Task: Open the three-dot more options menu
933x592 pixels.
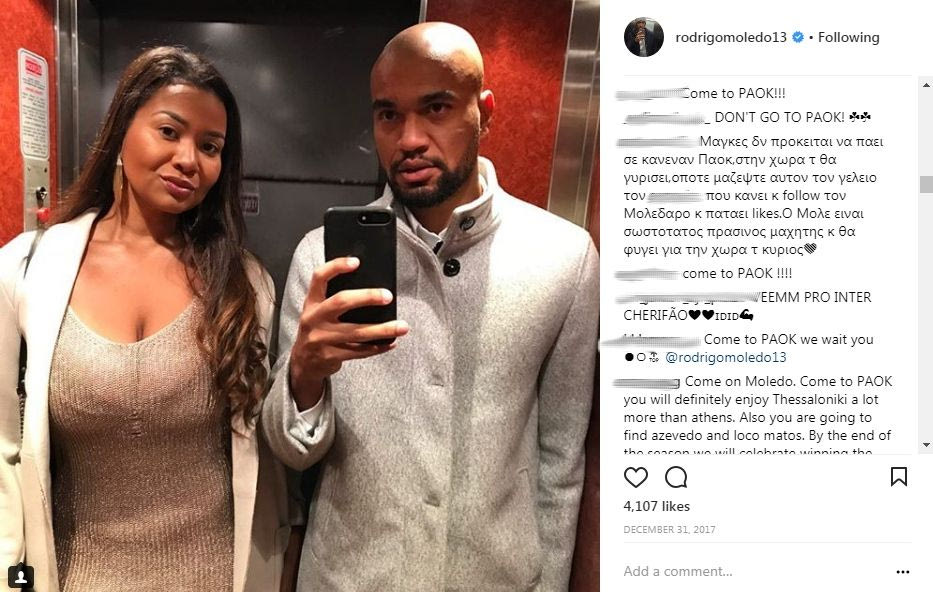Action: (903, 572)
